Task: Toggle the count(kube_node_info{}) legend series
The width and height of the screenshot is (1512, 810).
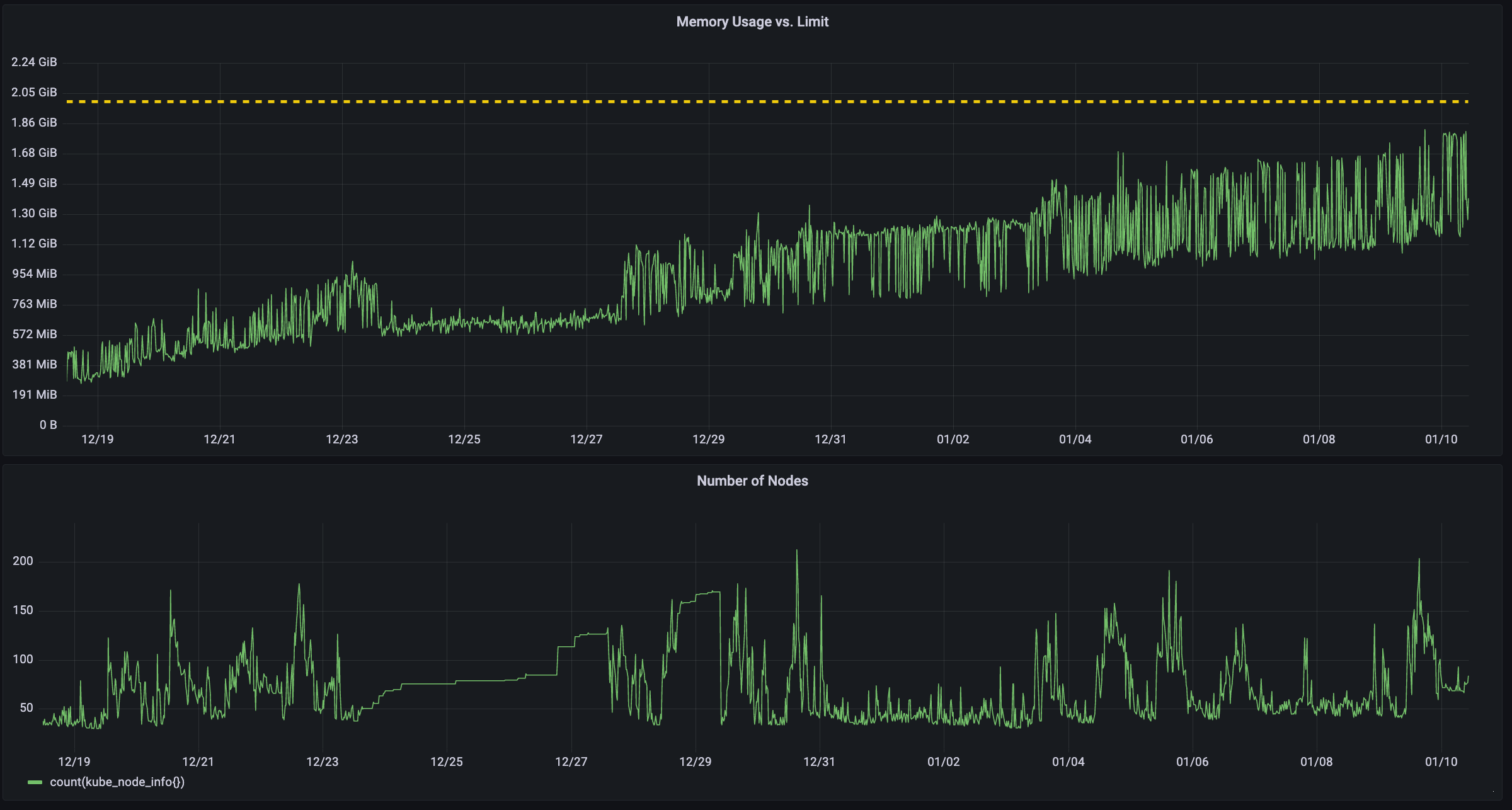Action: [x=118, y=782]
